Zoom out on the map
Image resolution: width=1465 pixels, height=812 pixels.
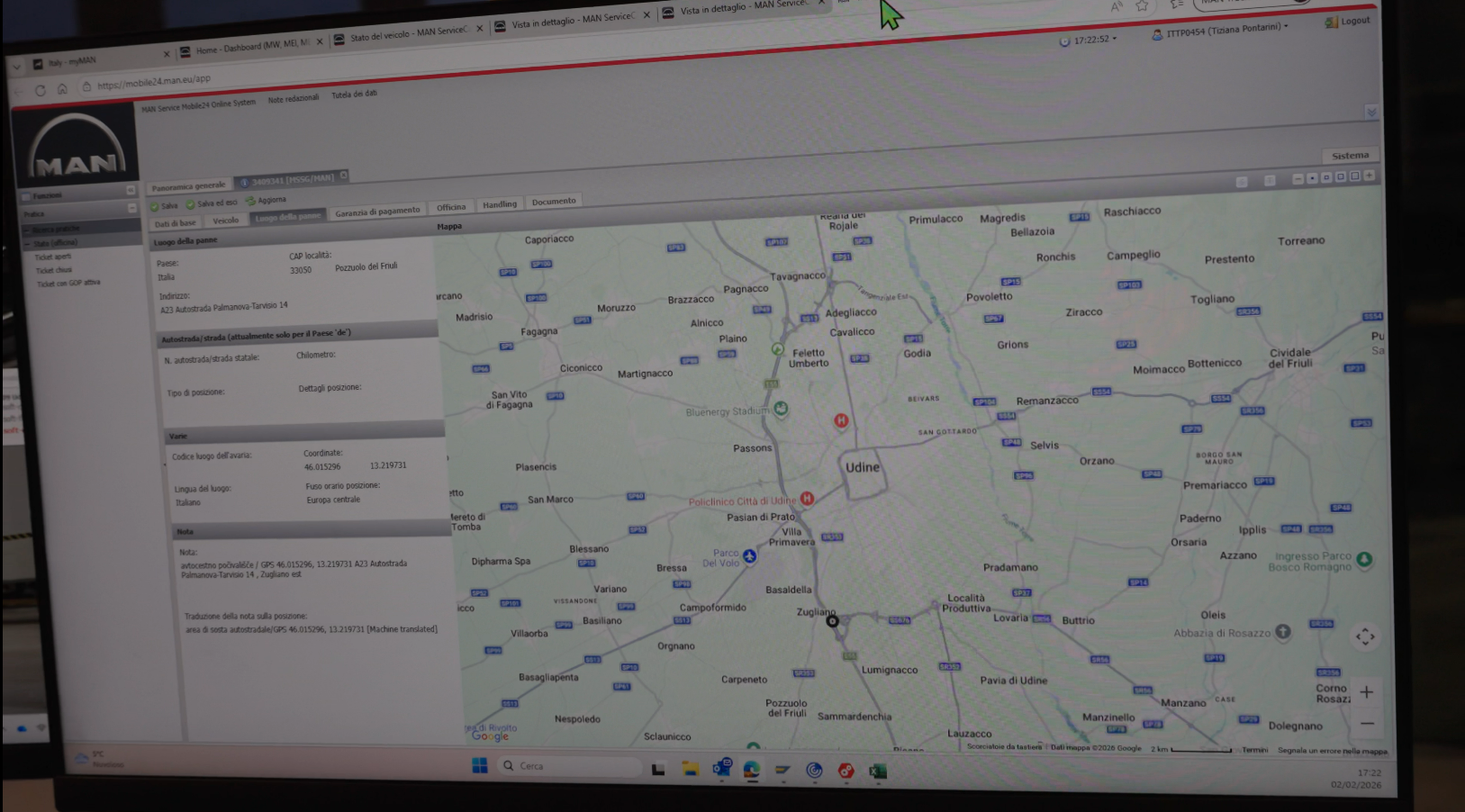1367,724
